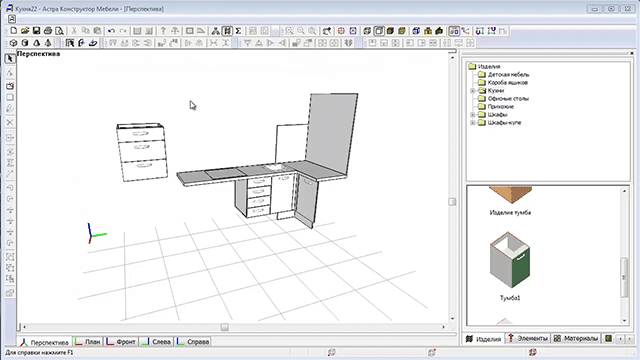Click the yellow house icon in the toolbar

click(x=428, y=31)
